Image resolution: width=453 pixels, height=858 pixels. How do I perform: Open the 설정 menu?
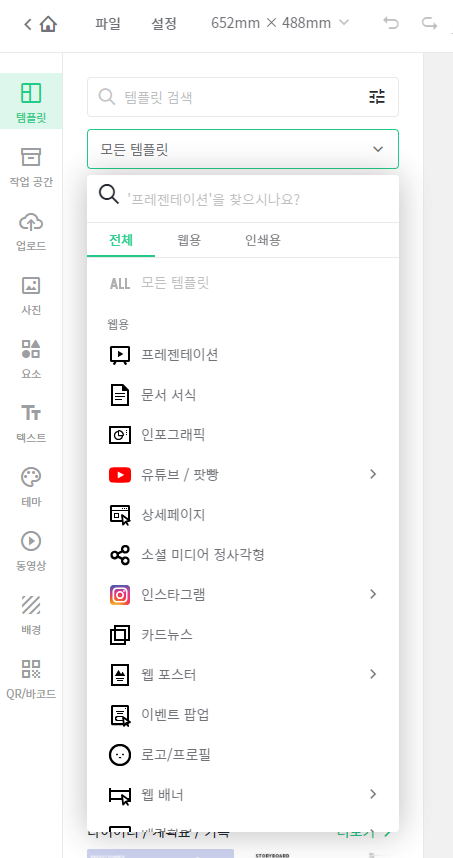click(164, 24)
